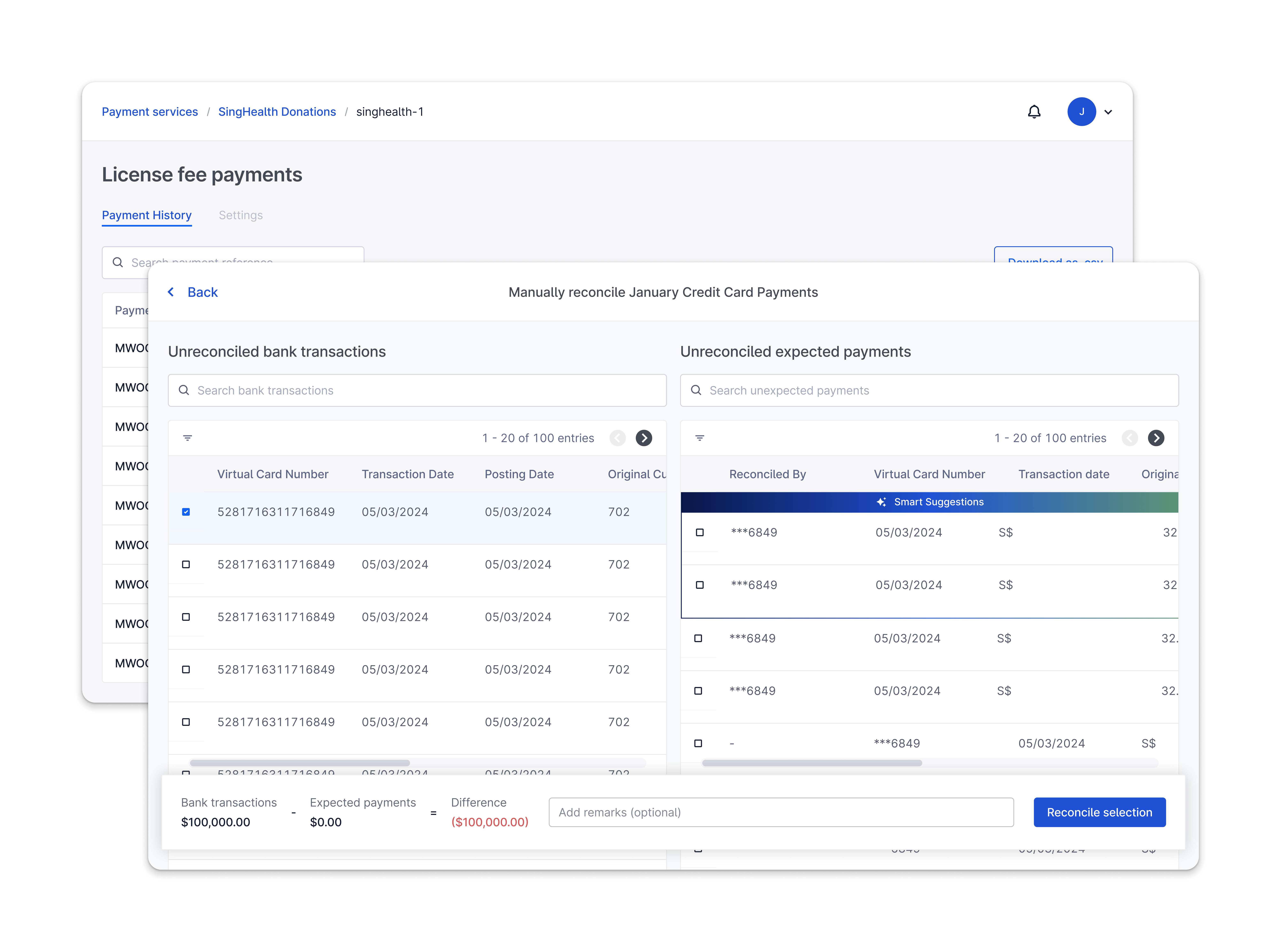Click bank transactions horizontal scrollbar
This screenshot has height=952, width=1281.
coord(300,763)
